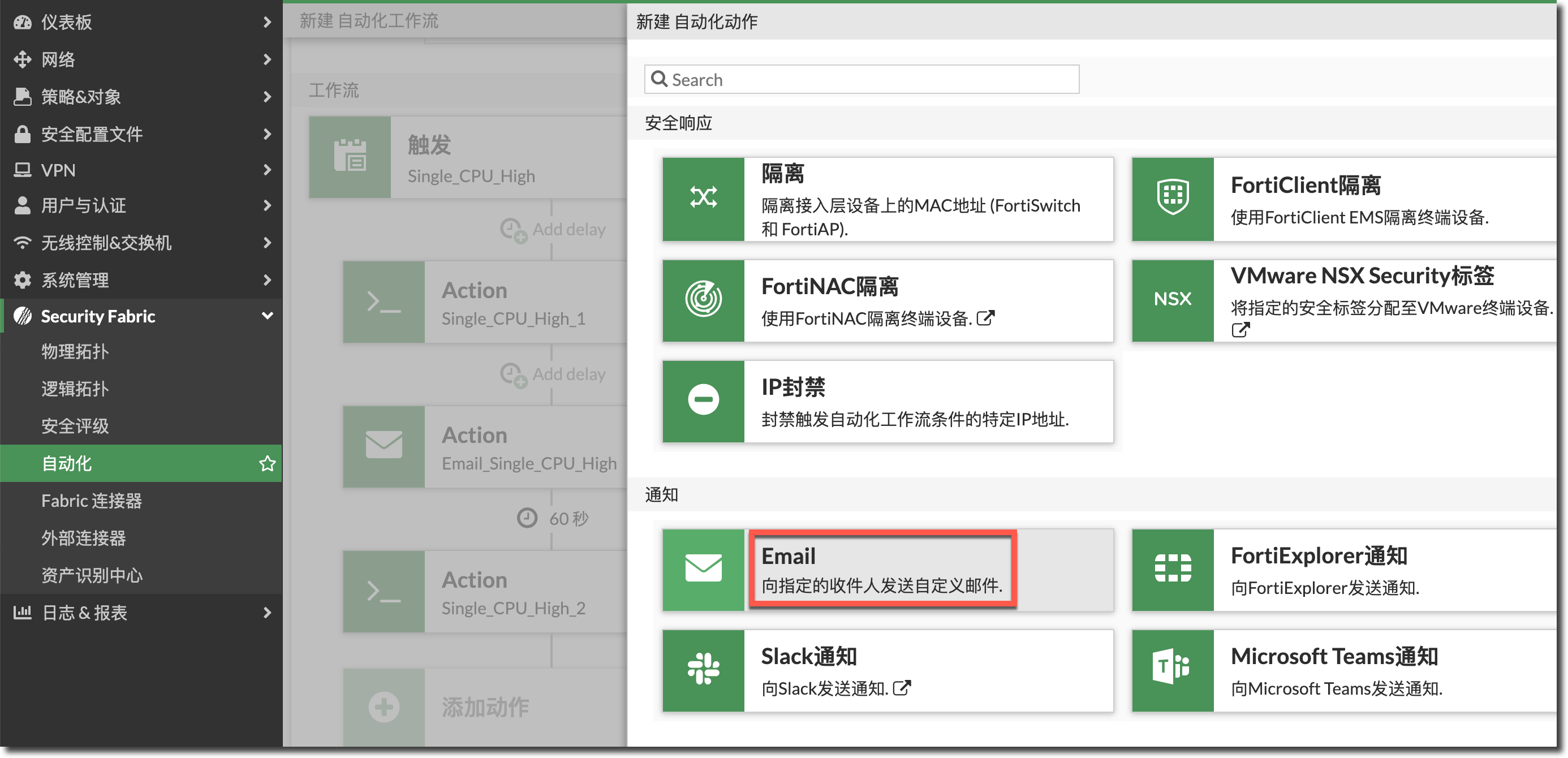Choose the Email notification action
The image size is (1568, 758).
point(888,569)
